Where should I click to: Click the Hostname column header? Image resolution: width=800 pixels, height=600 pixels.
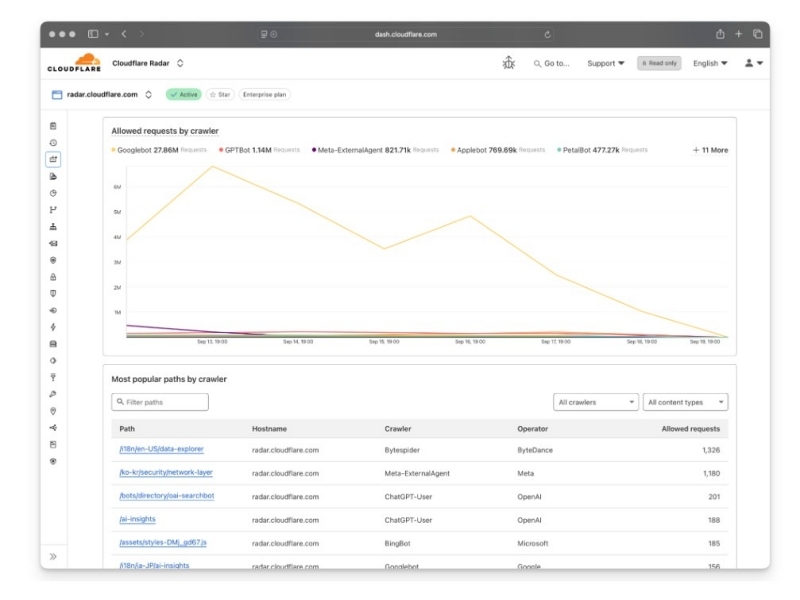click(269, 429)
